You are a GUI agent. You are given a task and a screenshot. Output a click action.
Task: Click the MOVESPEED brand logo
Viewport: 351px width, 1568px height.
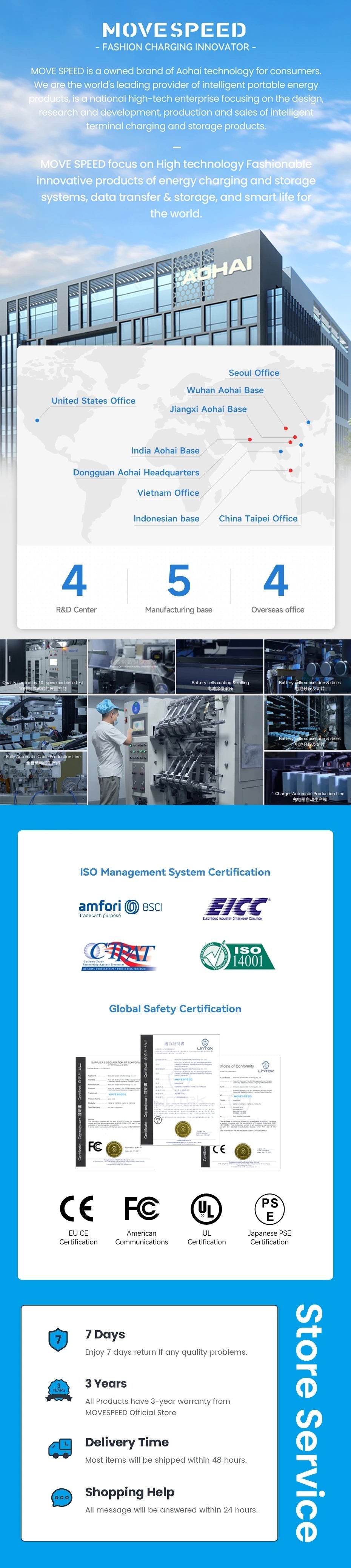click(x=175, y=30)
